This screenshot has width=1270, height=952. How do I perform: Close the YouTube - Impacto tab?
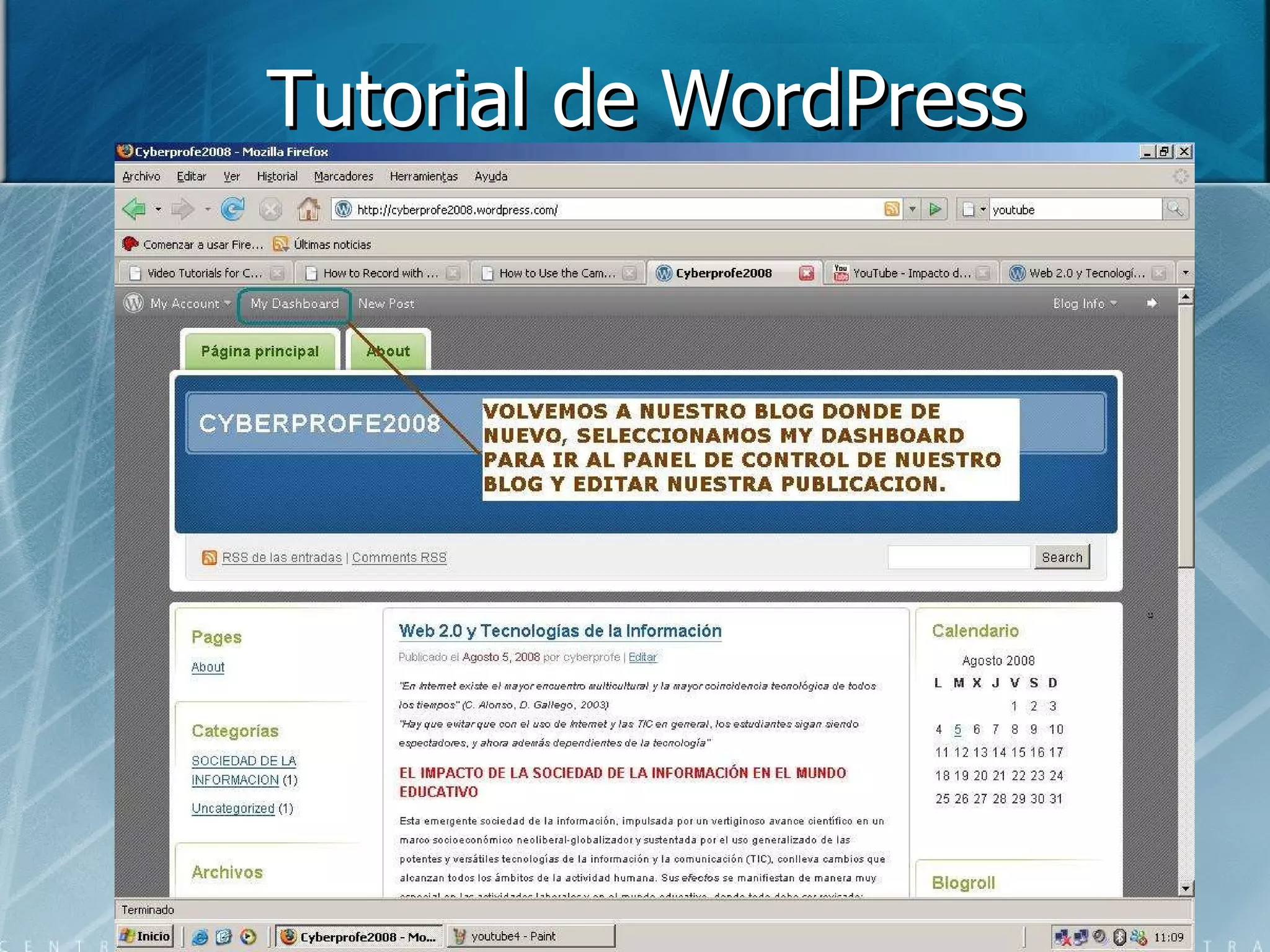point(982,273)
